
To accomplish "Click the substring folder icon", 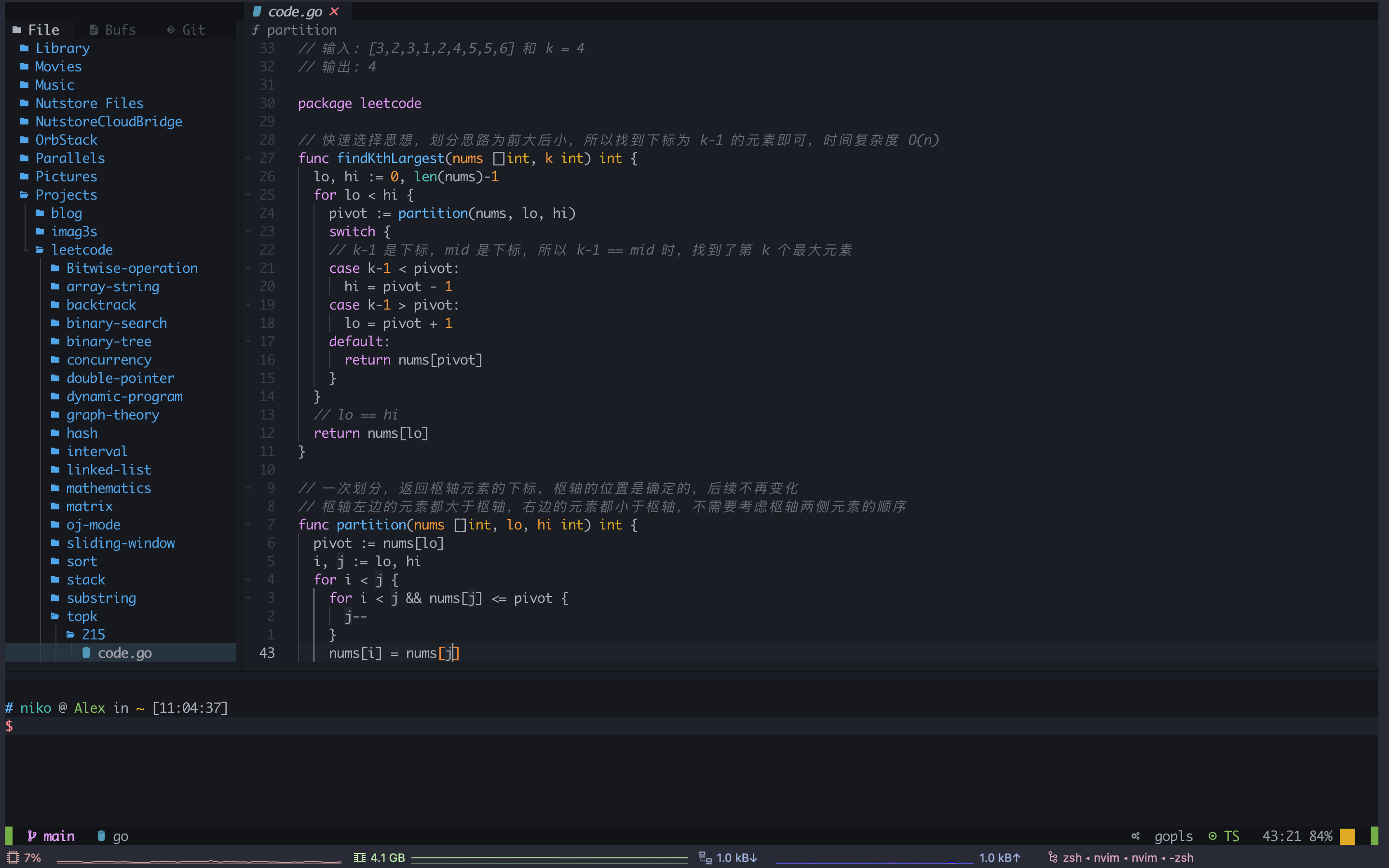I will click(55, 598).
